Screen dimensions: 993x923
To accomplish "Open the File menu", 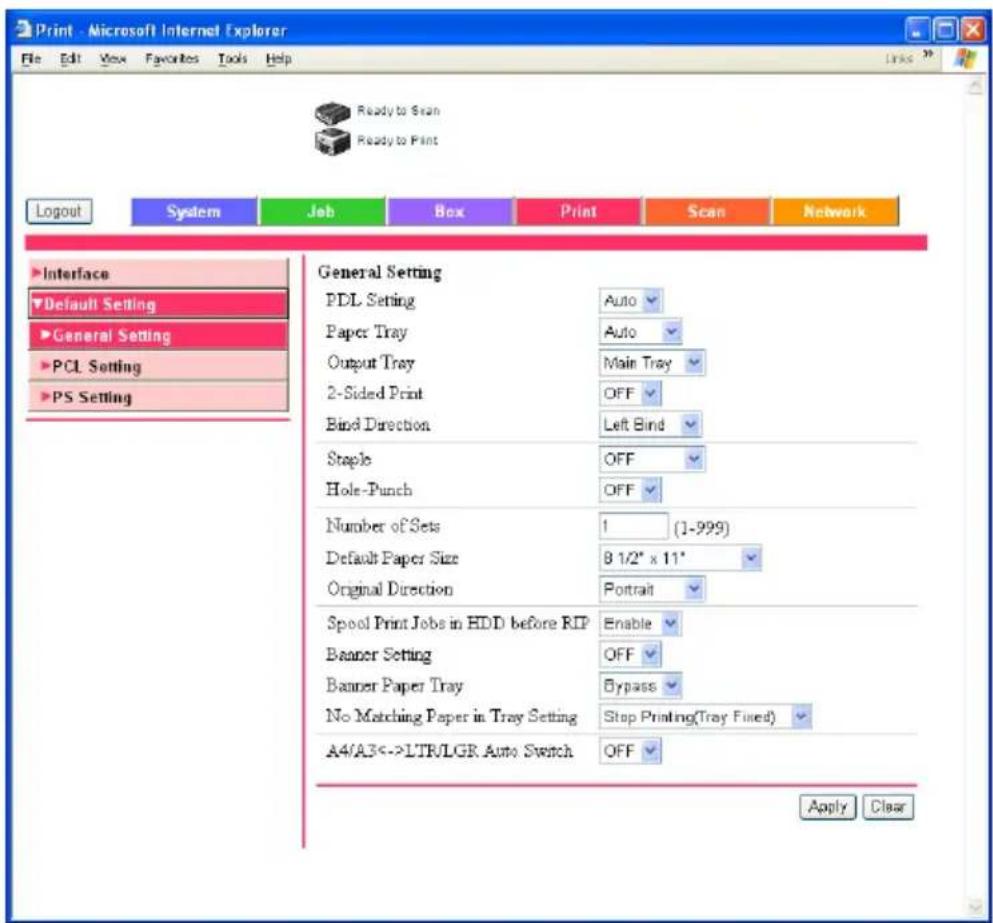I will point(31,59).
